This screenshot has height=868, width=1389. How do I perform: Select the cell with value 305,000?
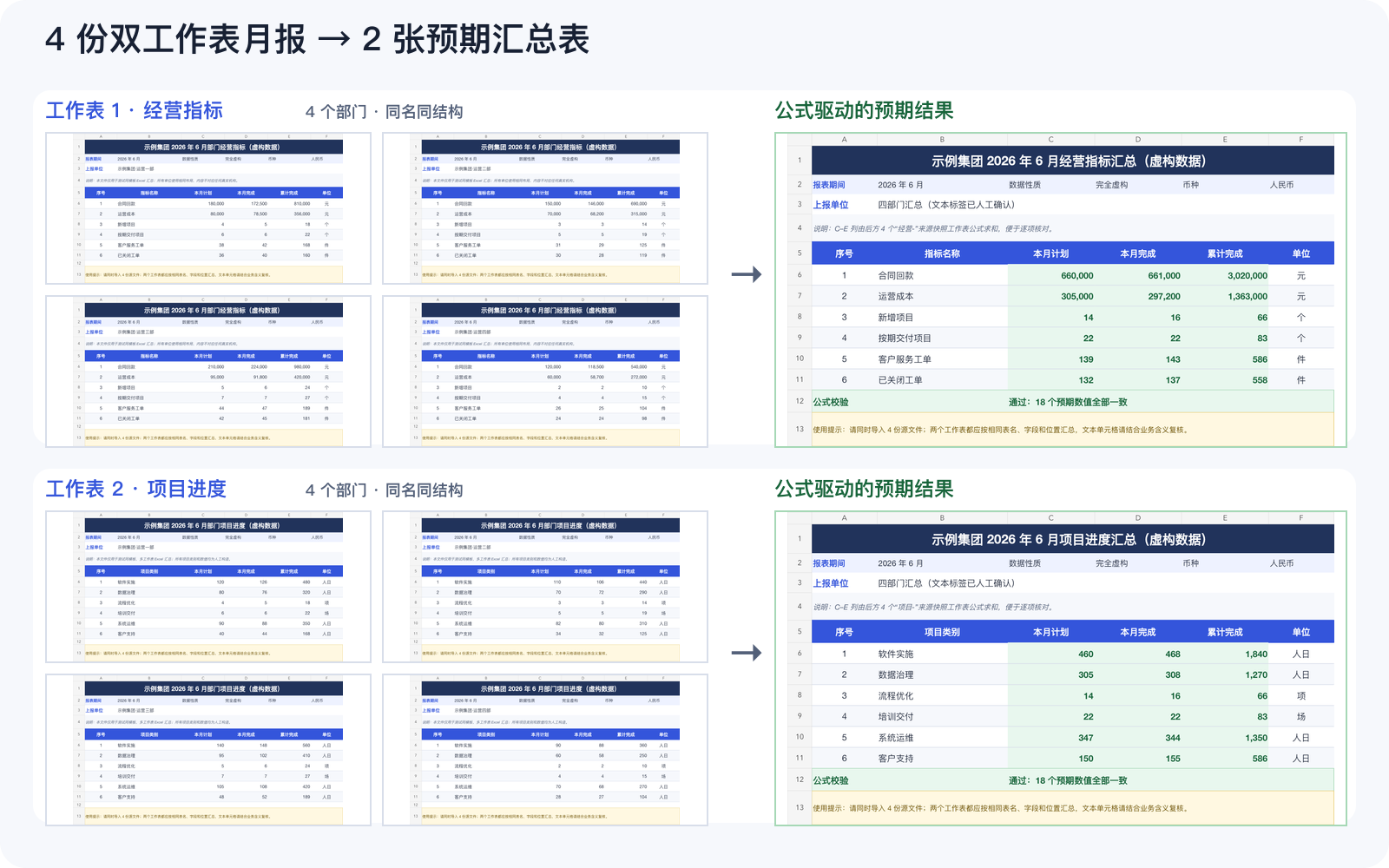tap(1051, 296)
